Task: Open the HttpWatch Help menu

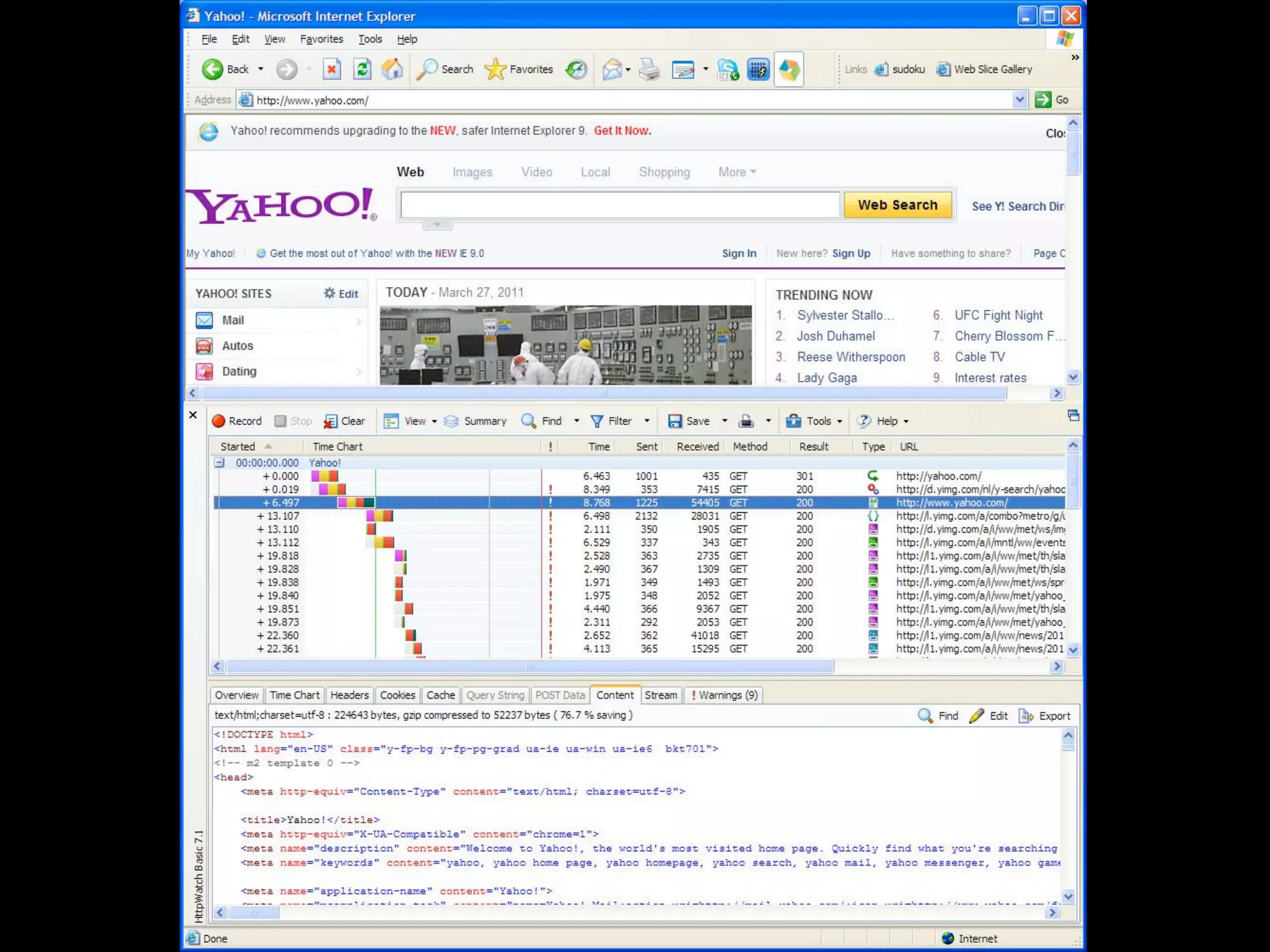Action: point(882,421)
